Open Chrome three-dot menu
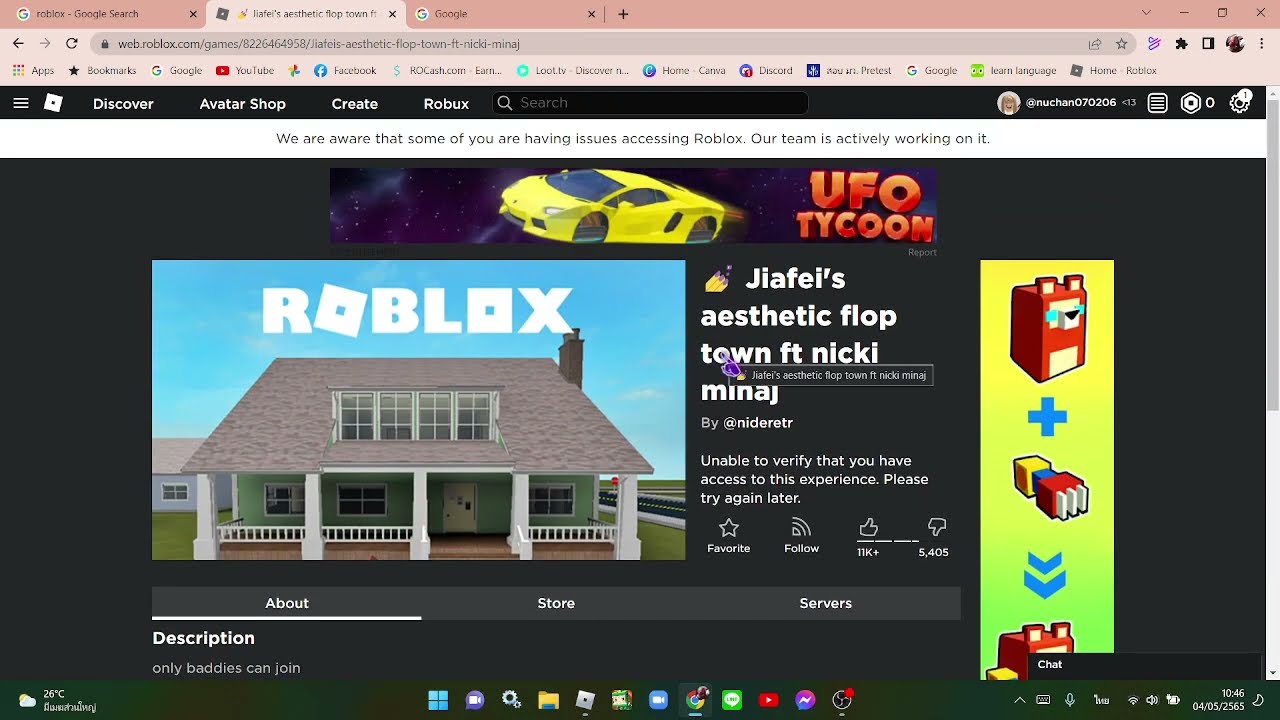 coord(1262,44)
